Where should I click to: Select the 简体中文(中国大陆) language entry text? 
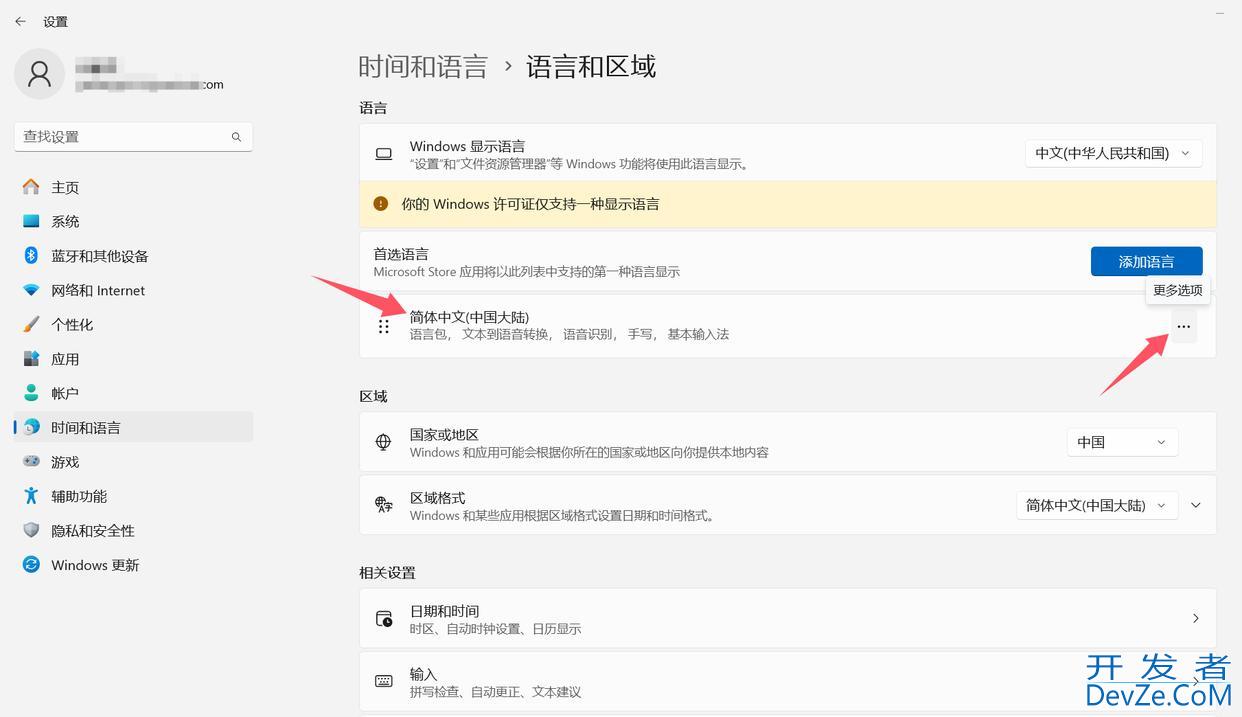tap(469, 318)
